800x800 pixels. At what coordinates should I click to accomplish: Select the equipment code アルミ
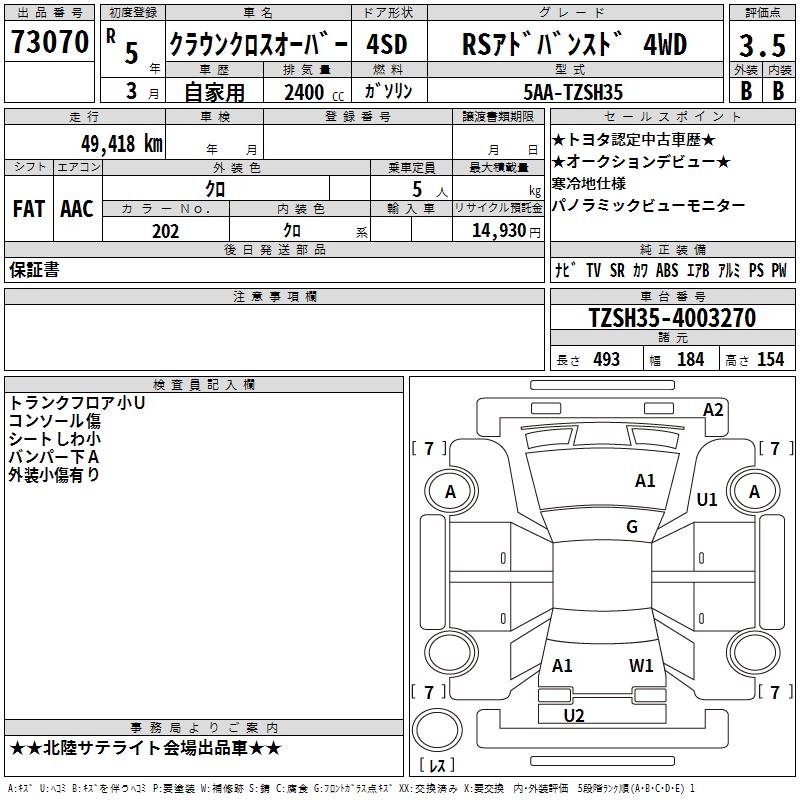(x=729, y=270)
